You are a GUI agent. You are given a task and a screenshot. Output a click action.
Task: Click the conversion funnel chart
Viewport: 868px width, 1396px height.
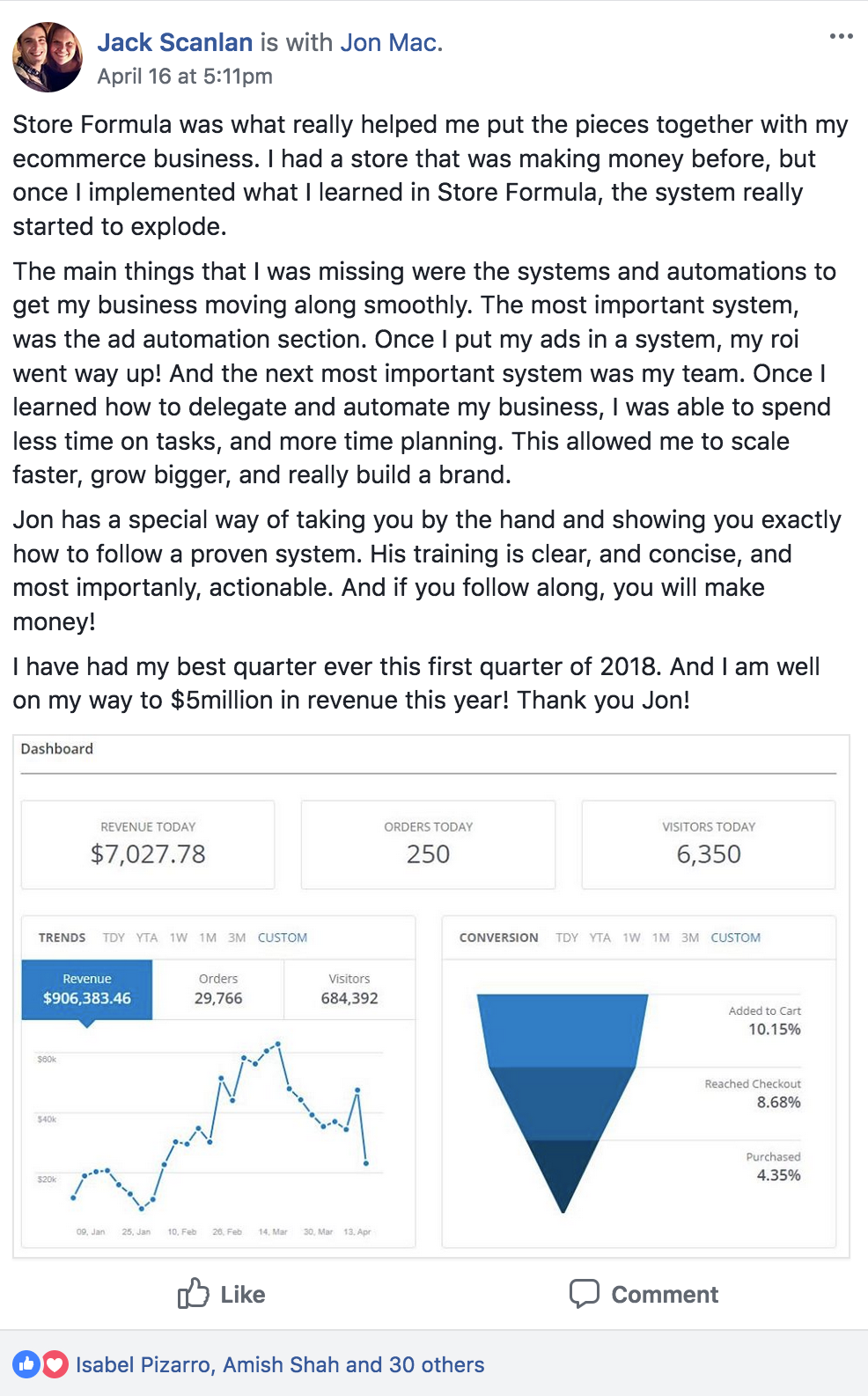[x=563, y=1103]
